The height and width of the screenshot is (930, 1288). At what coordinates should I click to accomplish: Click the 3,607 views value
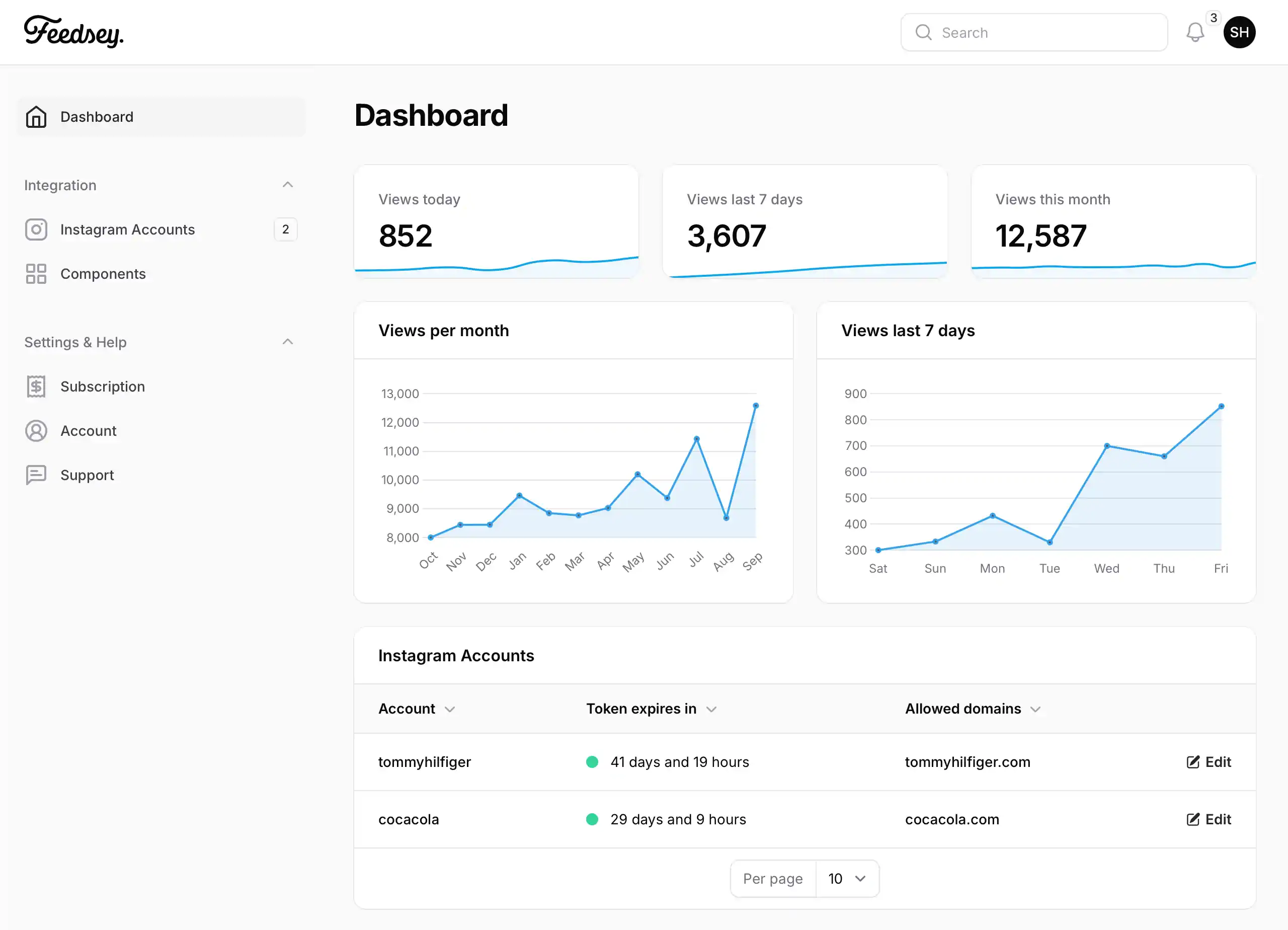(x=727, y=236)
